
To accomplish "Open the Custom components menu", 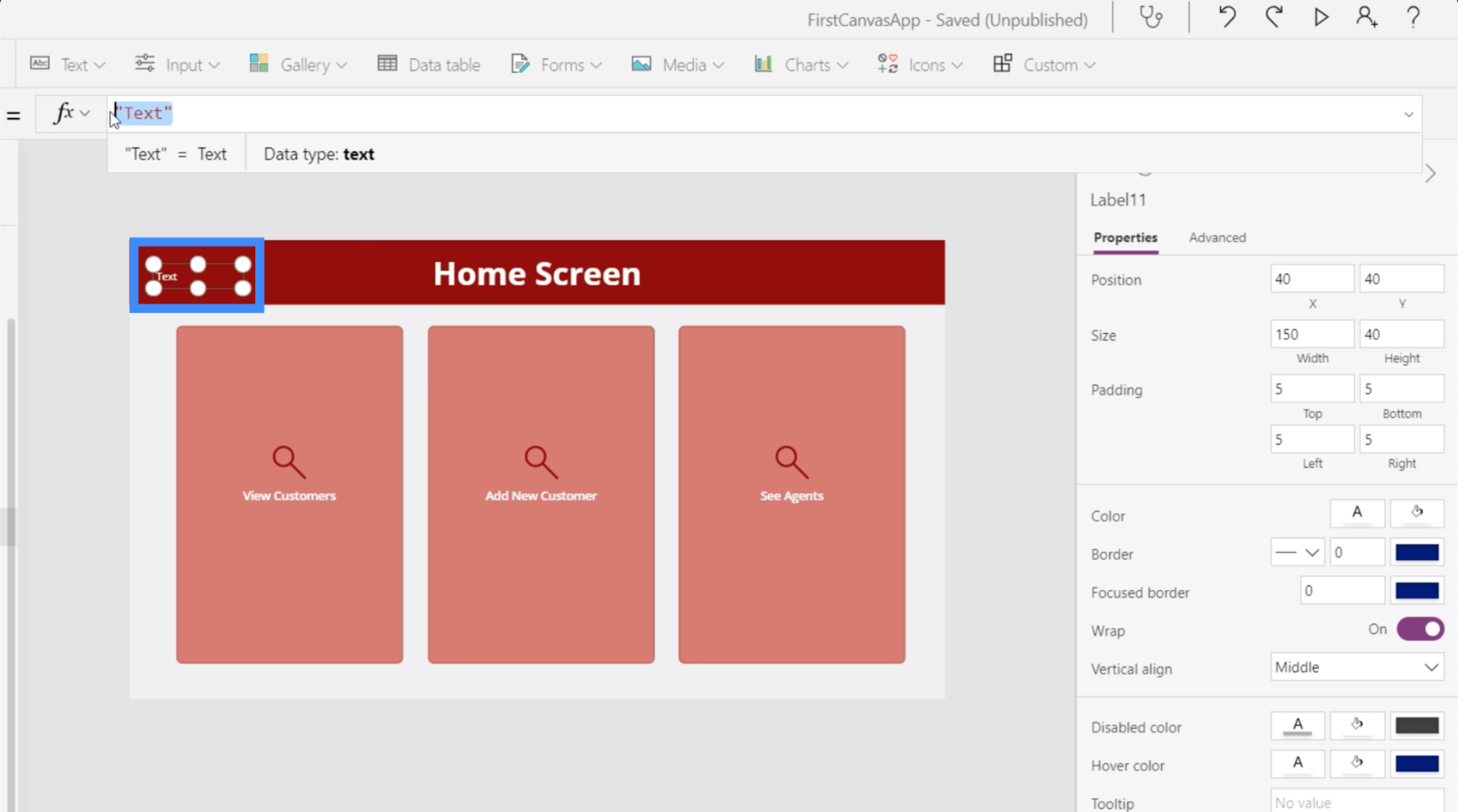I will pyautogui.click(x=1044, y=64).
